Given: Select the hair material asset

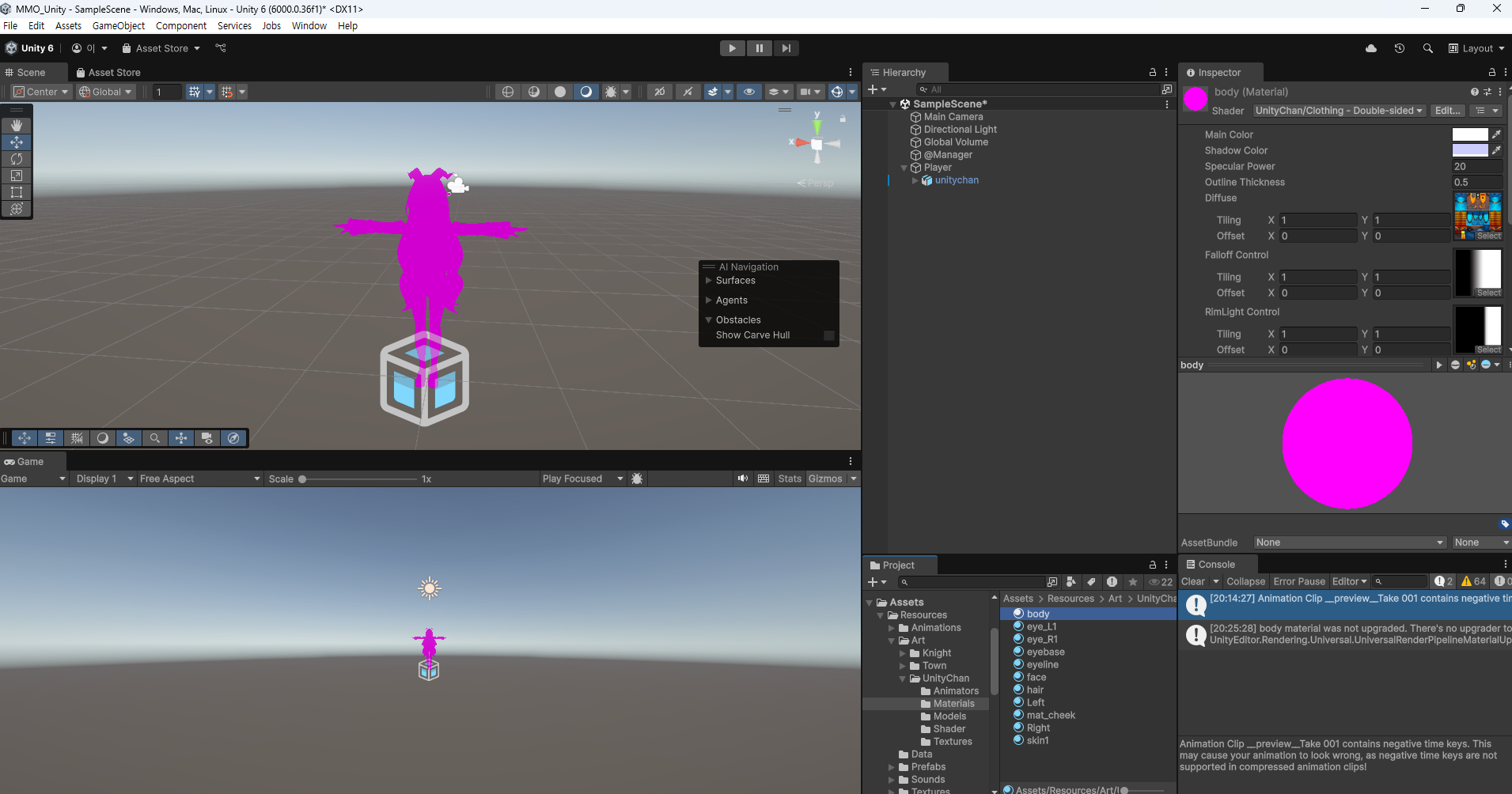Looking at the screenshot, I should [1035, 690].
